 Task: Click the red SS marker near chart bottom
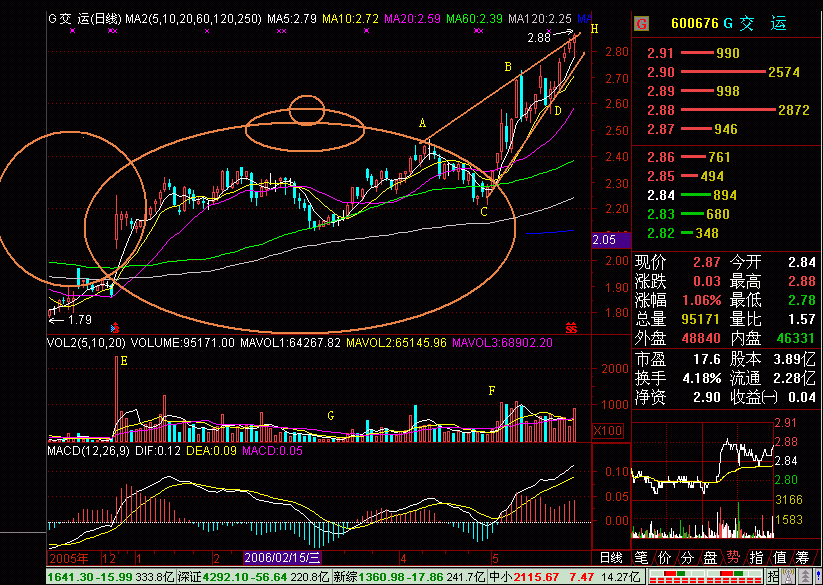571,328
